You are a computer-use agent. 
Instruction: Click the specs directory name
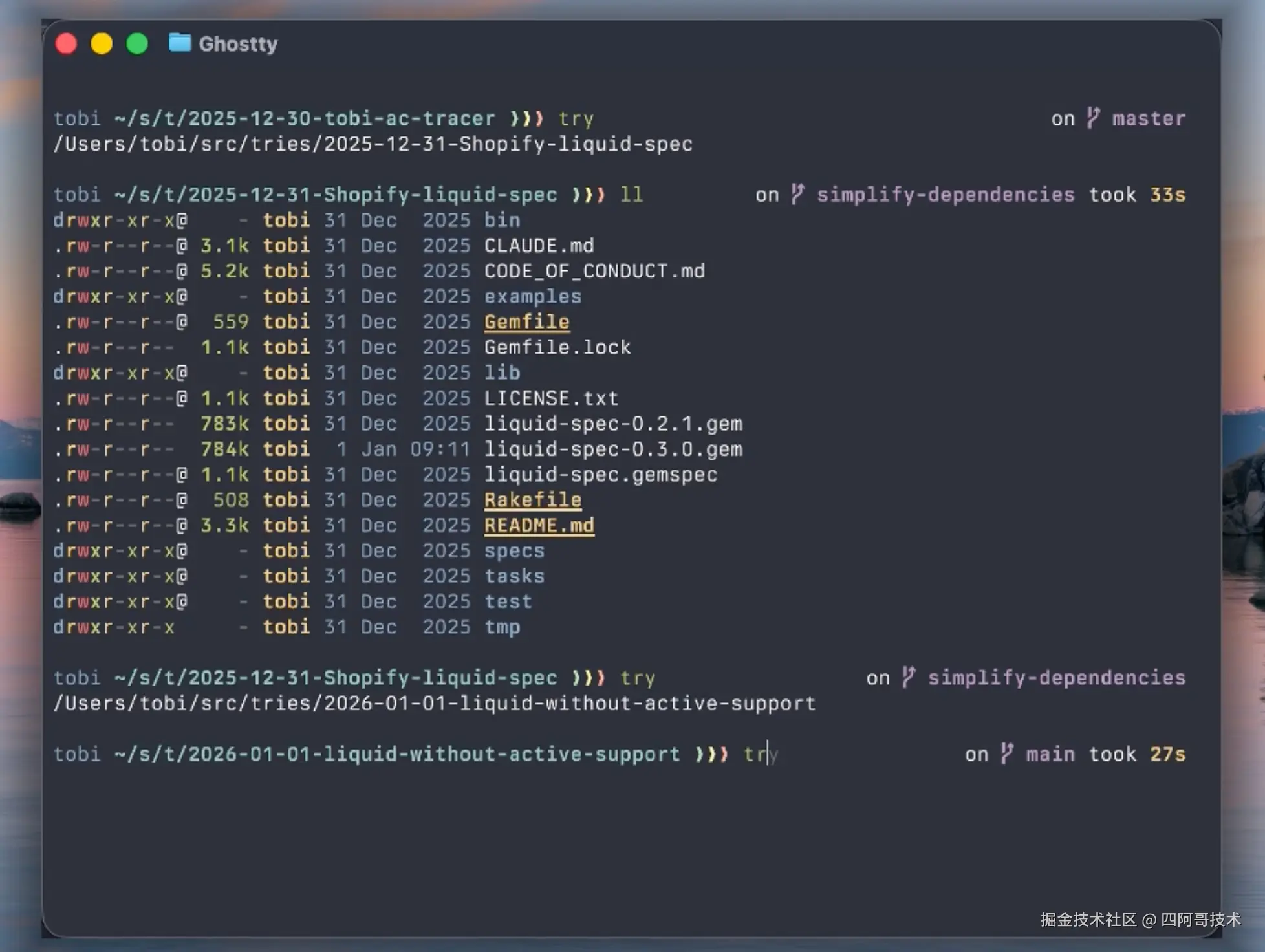[x=514, y=550]
